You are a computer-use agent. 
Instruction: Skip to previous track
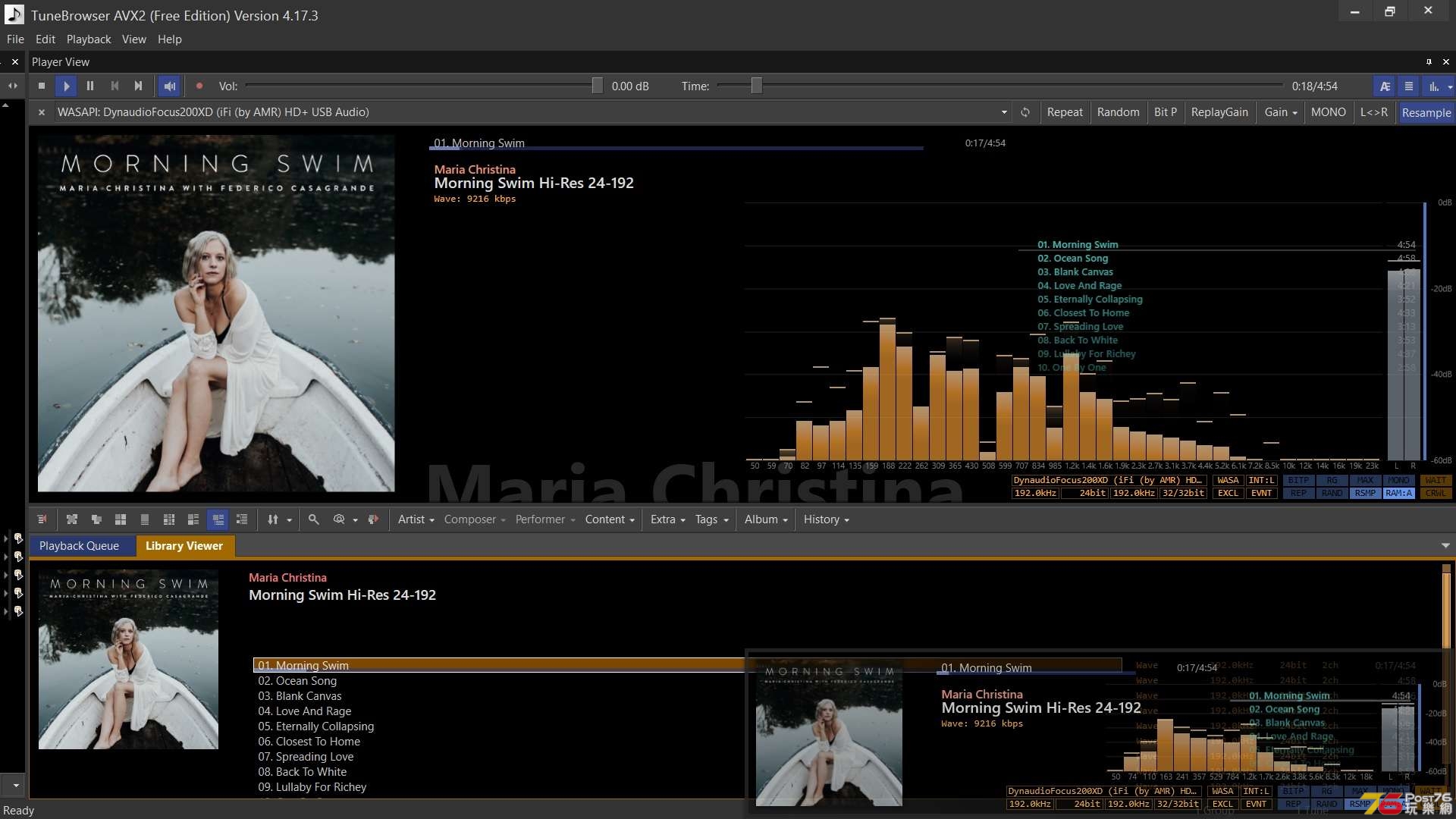coord(115,86)
